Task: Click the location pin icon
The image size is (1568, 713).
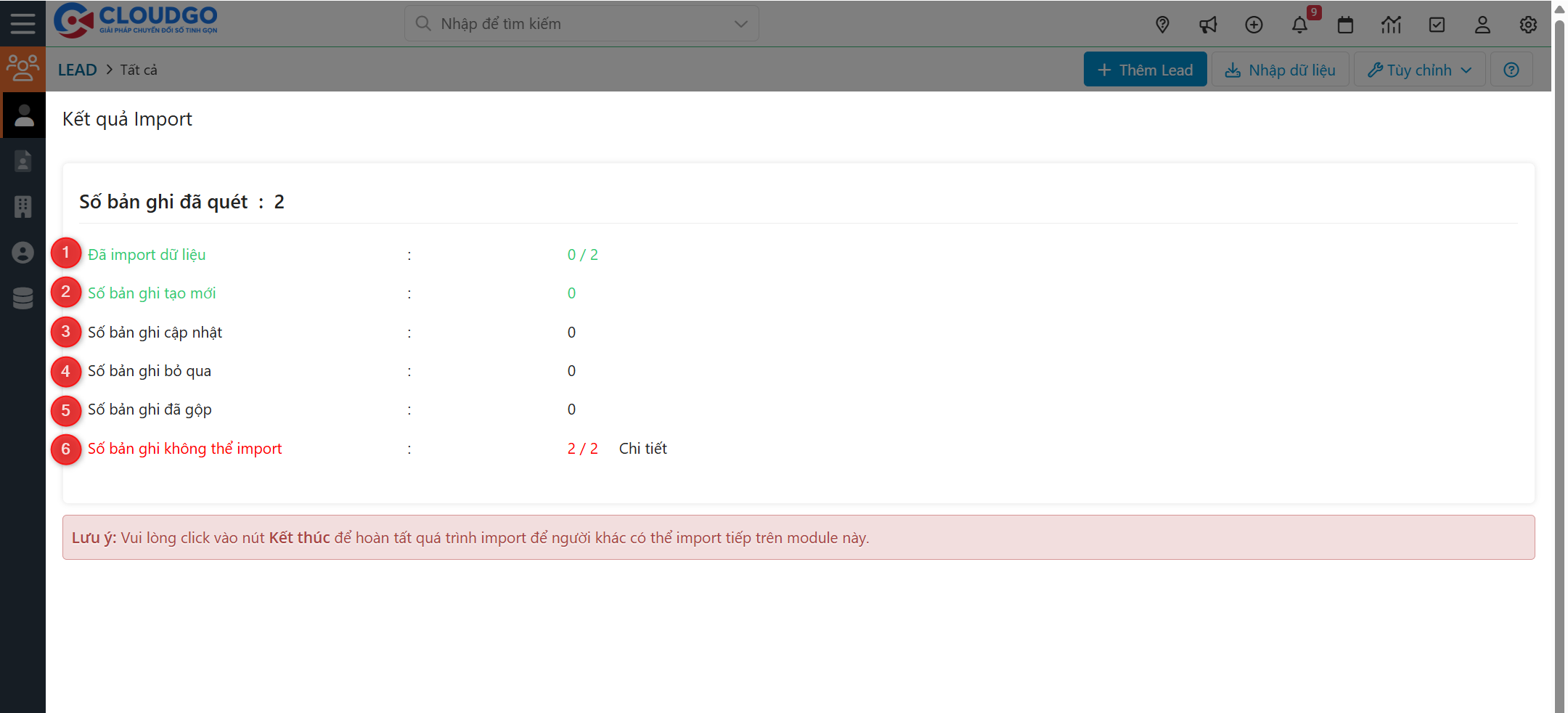Action: point(1163,24)
